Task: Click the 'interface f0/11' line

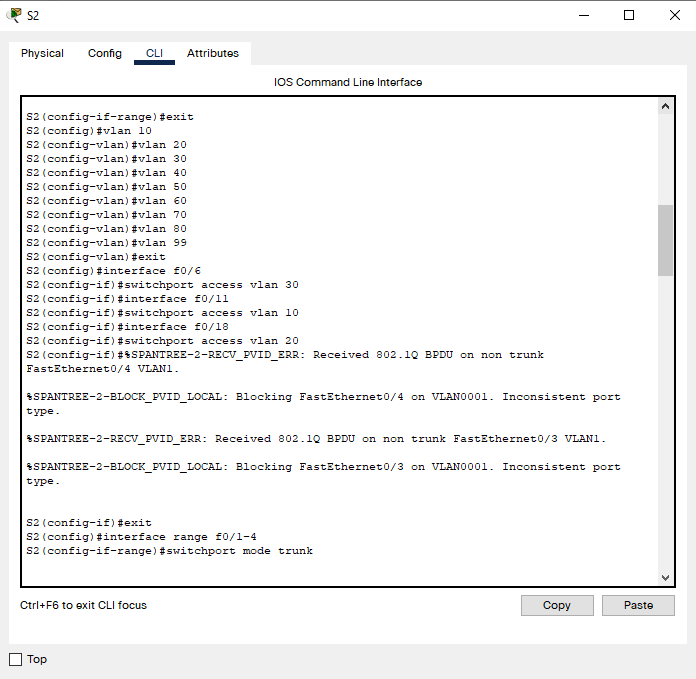Action: click(x=127, y=298)
